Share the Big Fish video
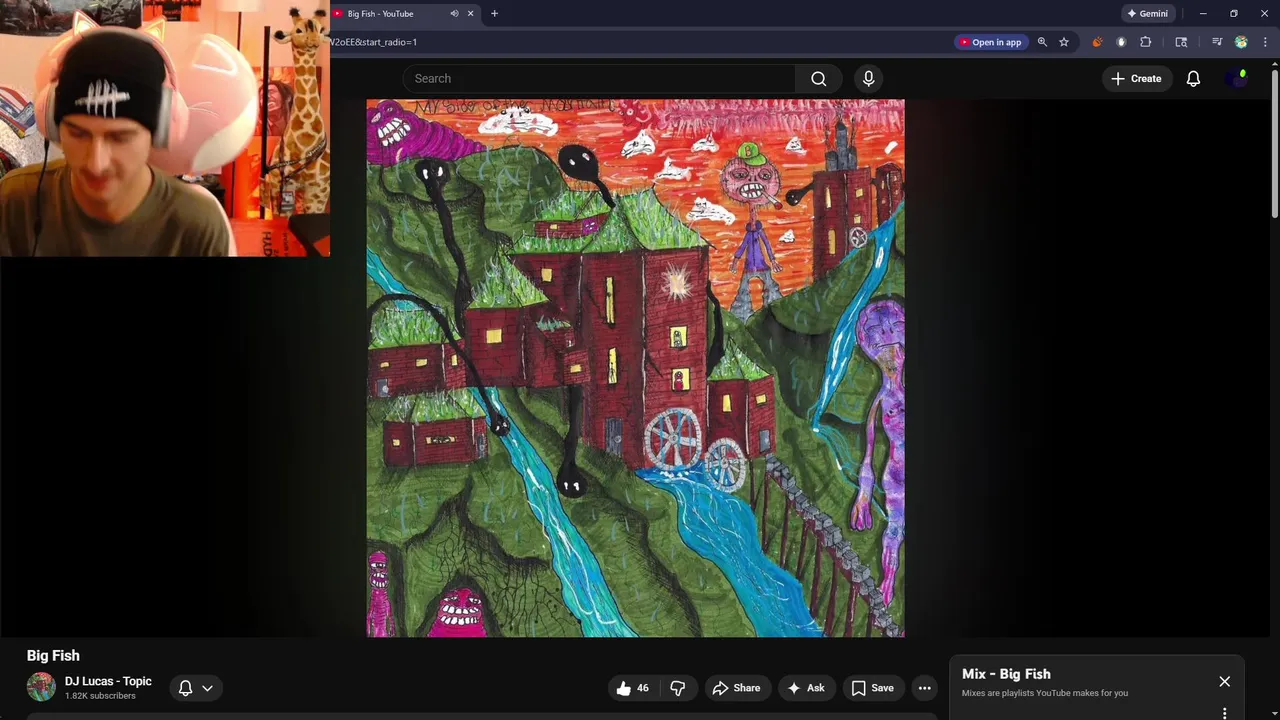This screenshot has height=720, width=1280. pos(736,688)
